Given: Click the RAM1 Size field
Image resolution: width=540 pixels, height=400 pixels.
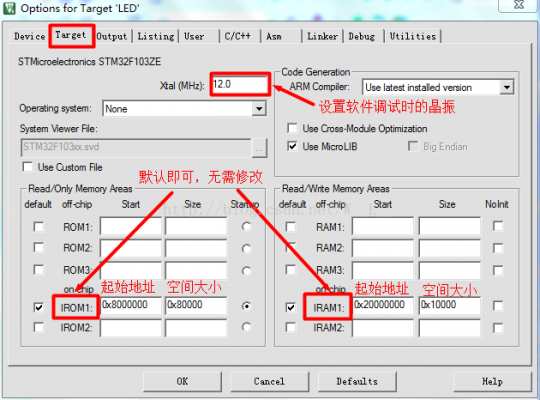Looking at the screenshot, I should 449,226.
